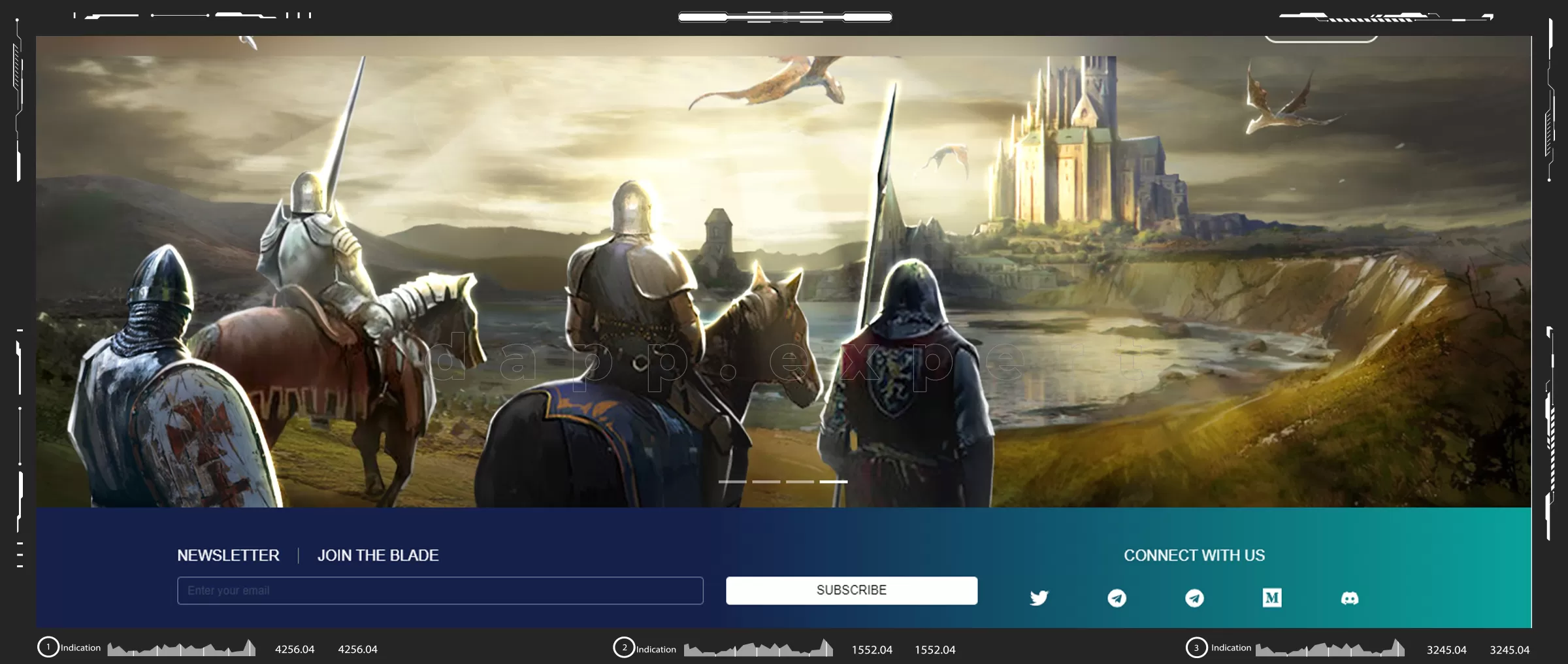Go to the second carousel slide indicator
The image size is (1568, 664).
766,482
